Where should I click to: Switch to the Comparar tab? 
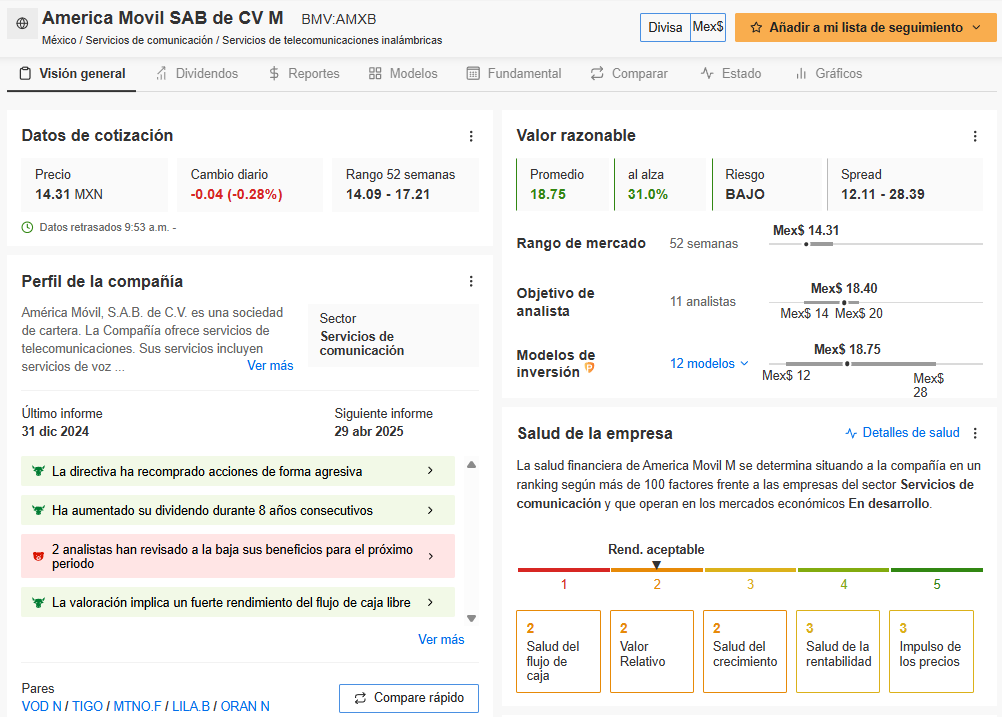pos(629,73)
